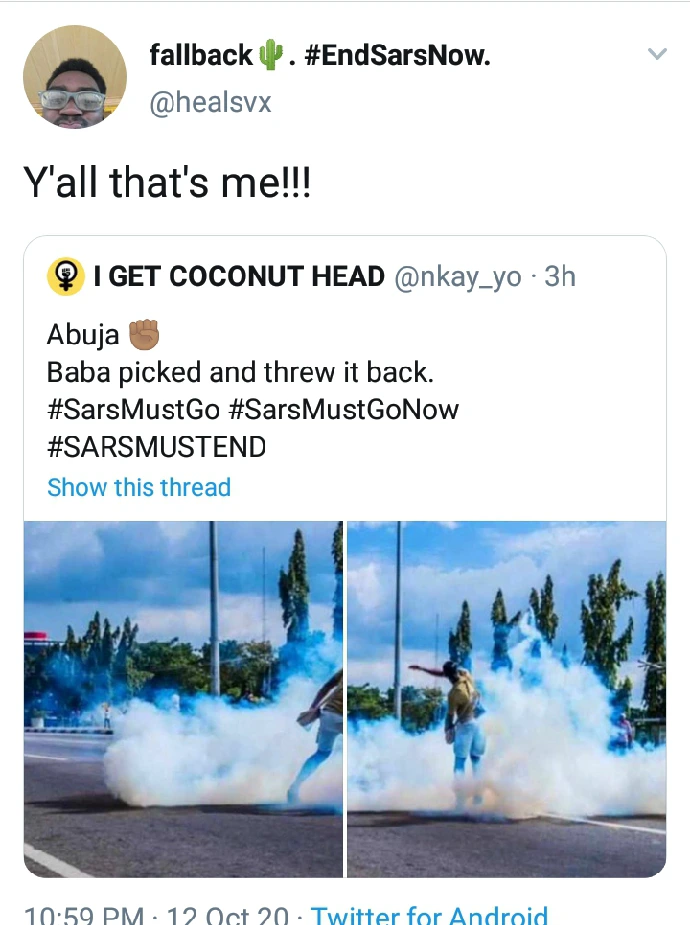The height and width of the screenshot is (925, 690).
Task: Click the 3h timestamp on quoted tweet
Action: pyautogui.click(x=560, y=277)
